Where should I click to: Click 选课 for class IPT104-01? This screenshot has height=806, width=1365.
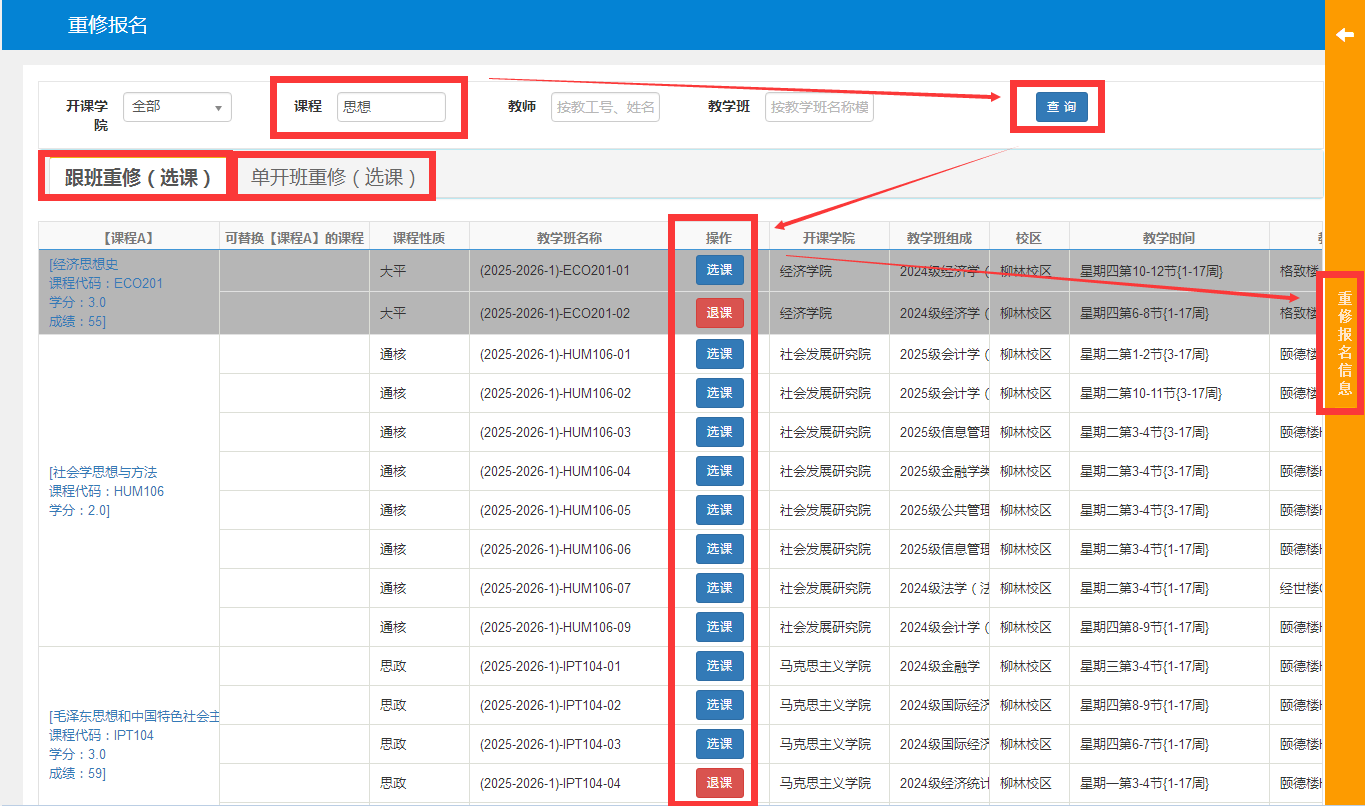click(719, 666)
